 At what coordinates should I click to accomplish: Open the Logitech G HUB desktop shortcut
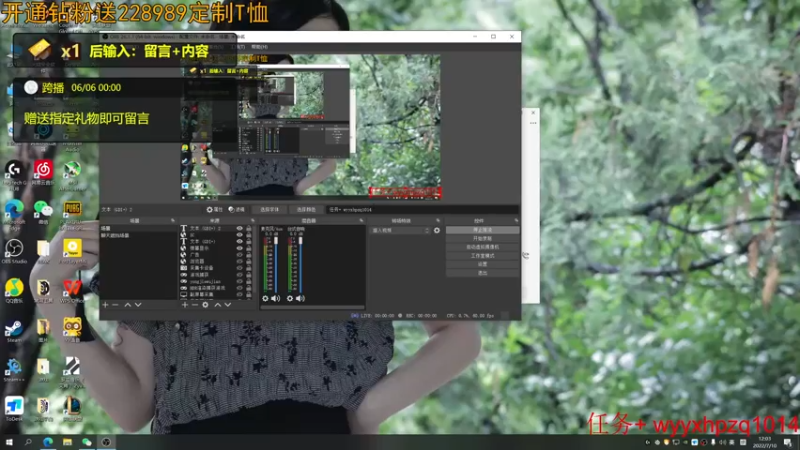(x=14, y=175)
